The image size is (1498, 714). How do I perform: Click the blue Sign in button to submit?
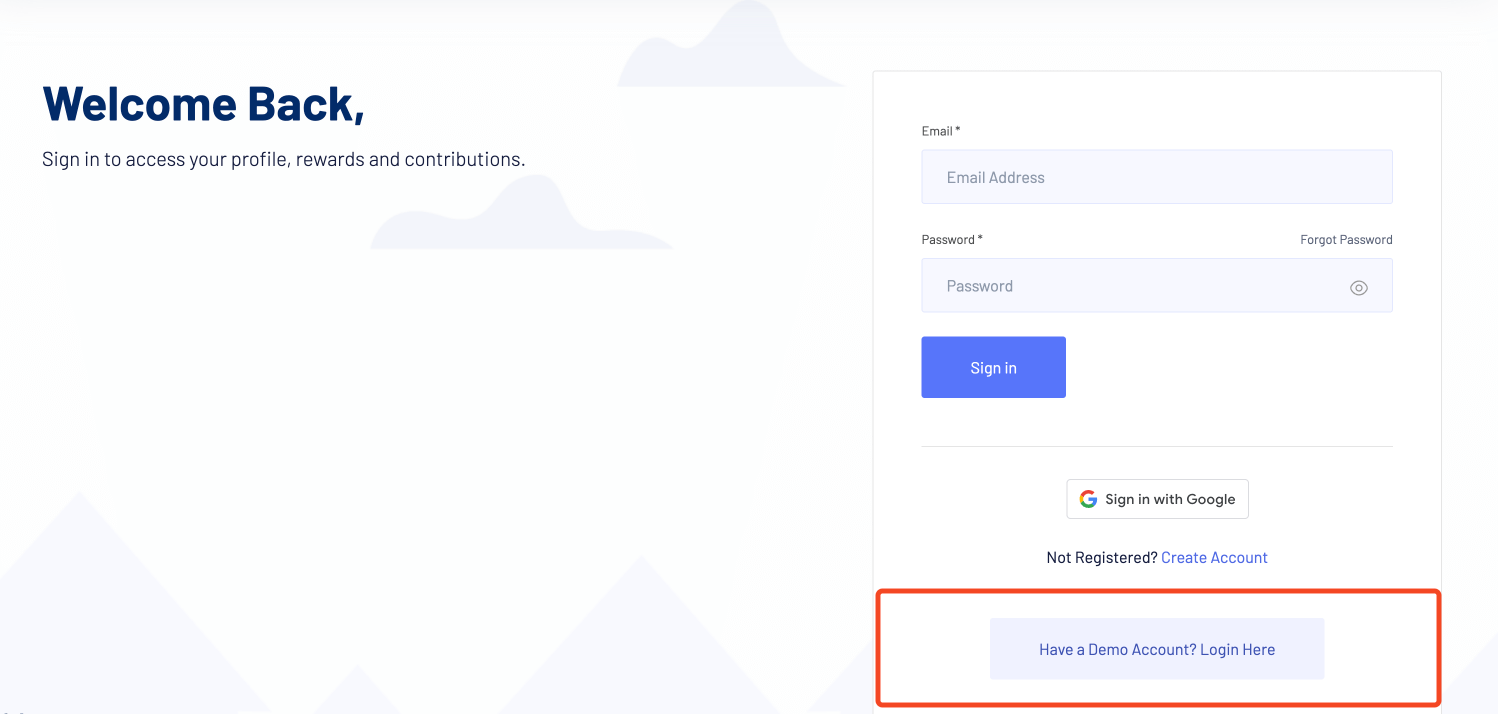(993, 367)
